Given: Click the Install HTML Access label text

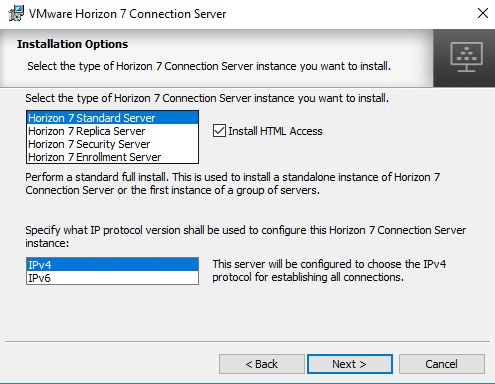Looking at the screenshot, I should point(275,131).
